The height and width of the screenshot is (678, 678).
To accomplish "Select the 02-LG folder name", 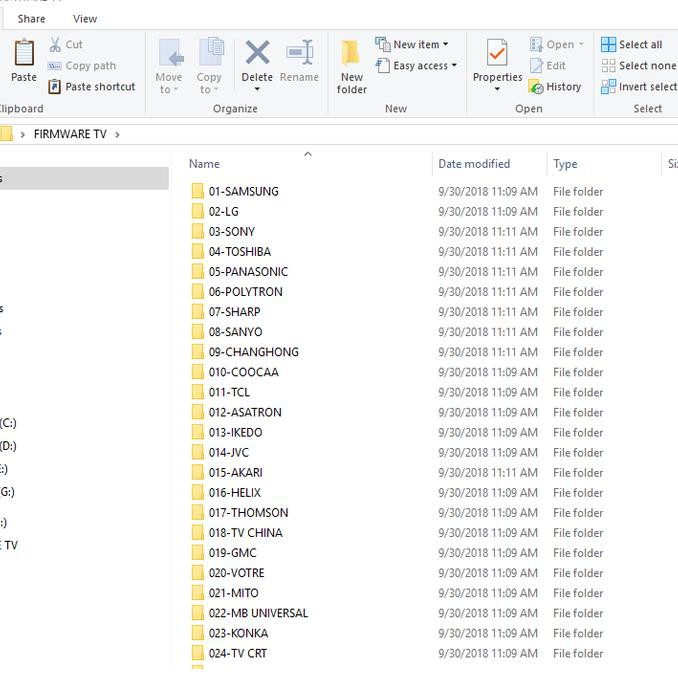I will pyautogui.click(x=224, y=211).
